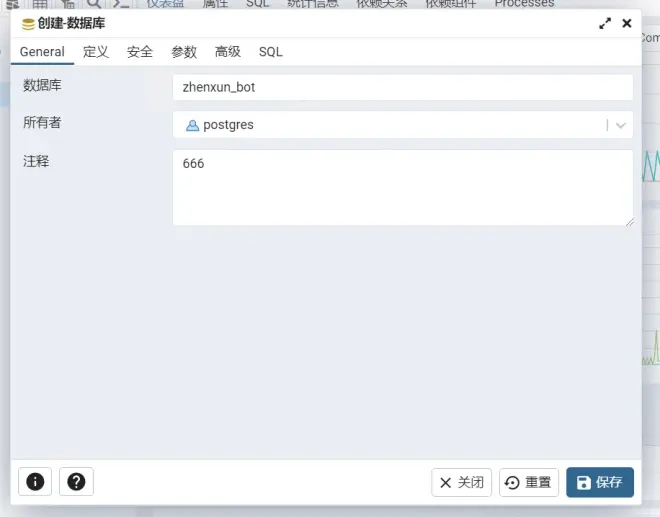Viewport: 660px width, 517px height.
Task: Close the Create Database dialog with X
Action: [x=627, y=23]
